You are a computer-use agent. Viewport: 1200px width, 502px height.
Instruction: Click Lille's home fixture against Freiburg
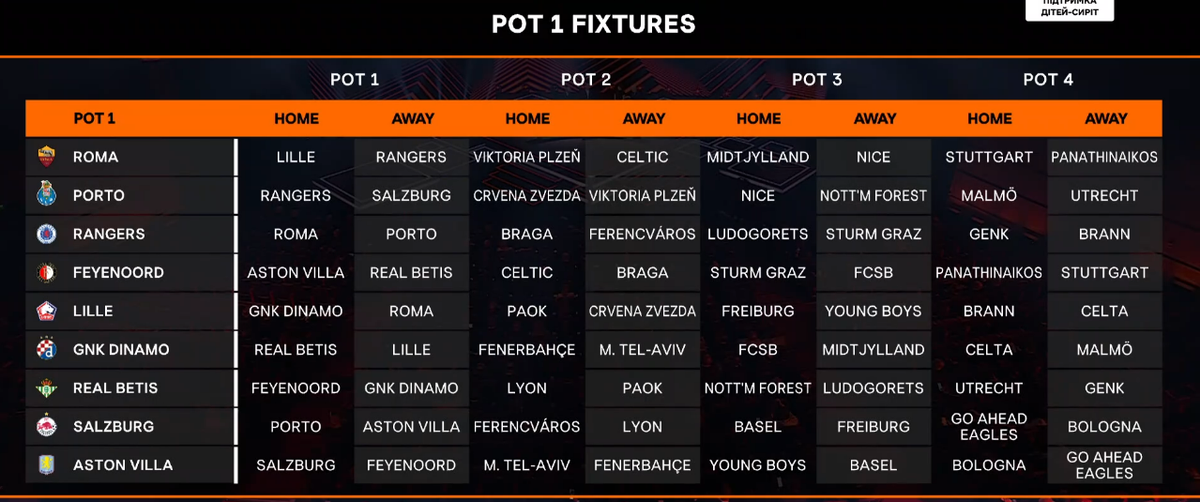pyautogui.click(x=758, y=311)
